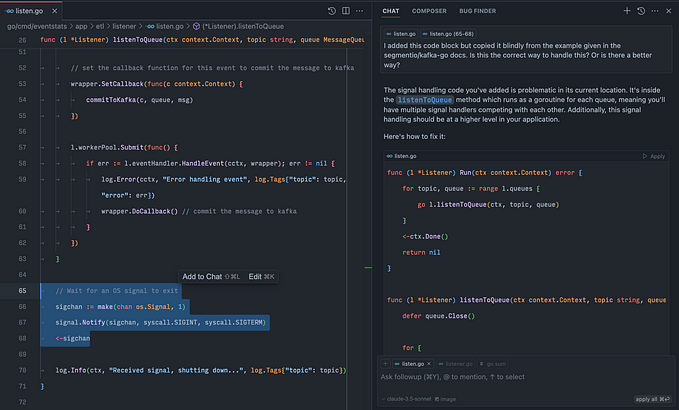Image resolution: width=679 pixels, height=410 pixels.
Task: Click 'go l.listenToQueue' line in chat code
Action: pyautogui.click(x=488, y=205)
